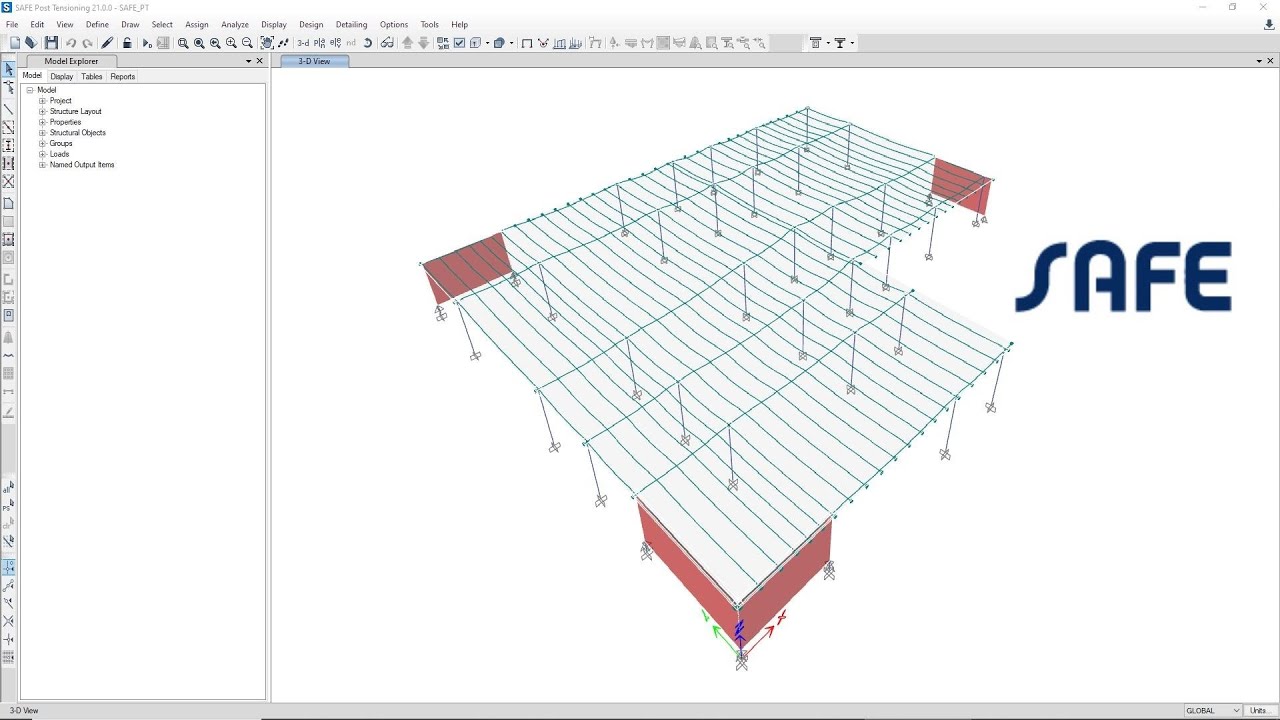Click the select all icon
The height and width of the screenshot is (720, 1280).
pos(9,488)
